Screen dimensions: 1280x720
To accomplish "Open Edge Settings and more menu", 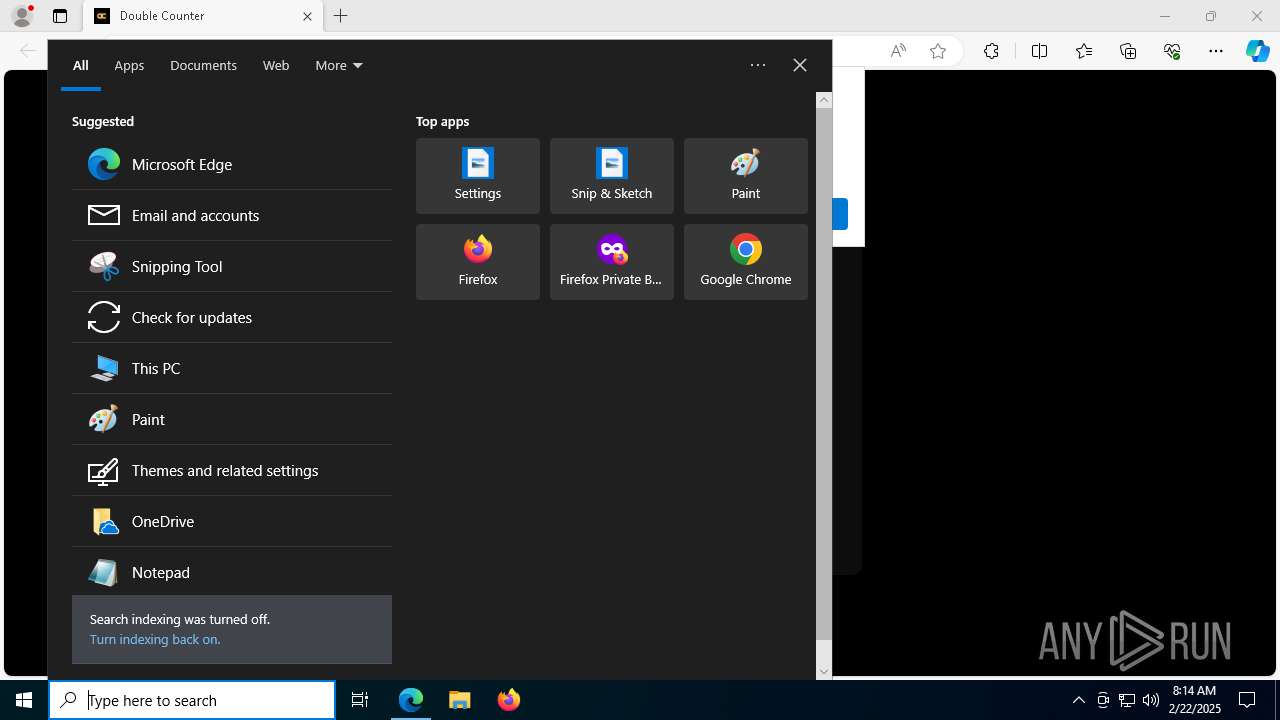I will pos(1216,51).
